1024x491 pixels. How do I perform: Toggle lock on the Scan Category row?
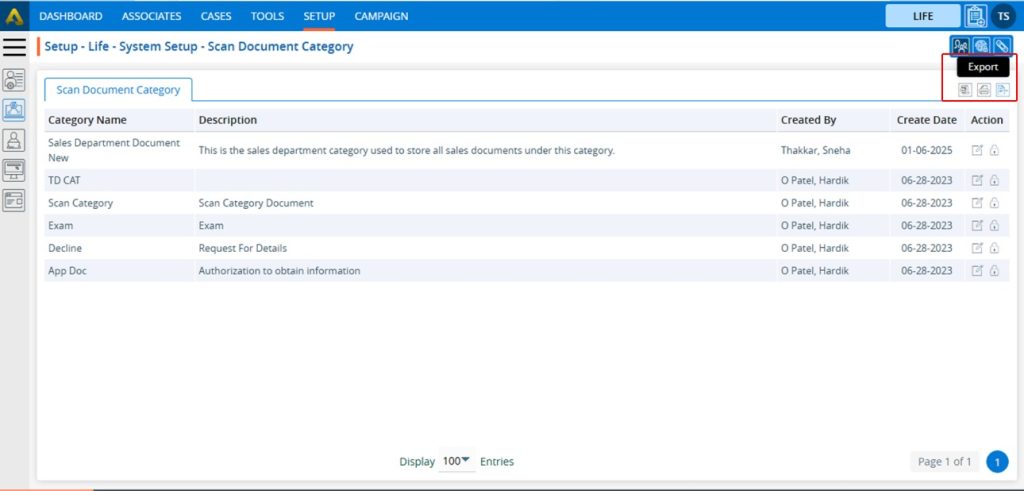(994, 203)
